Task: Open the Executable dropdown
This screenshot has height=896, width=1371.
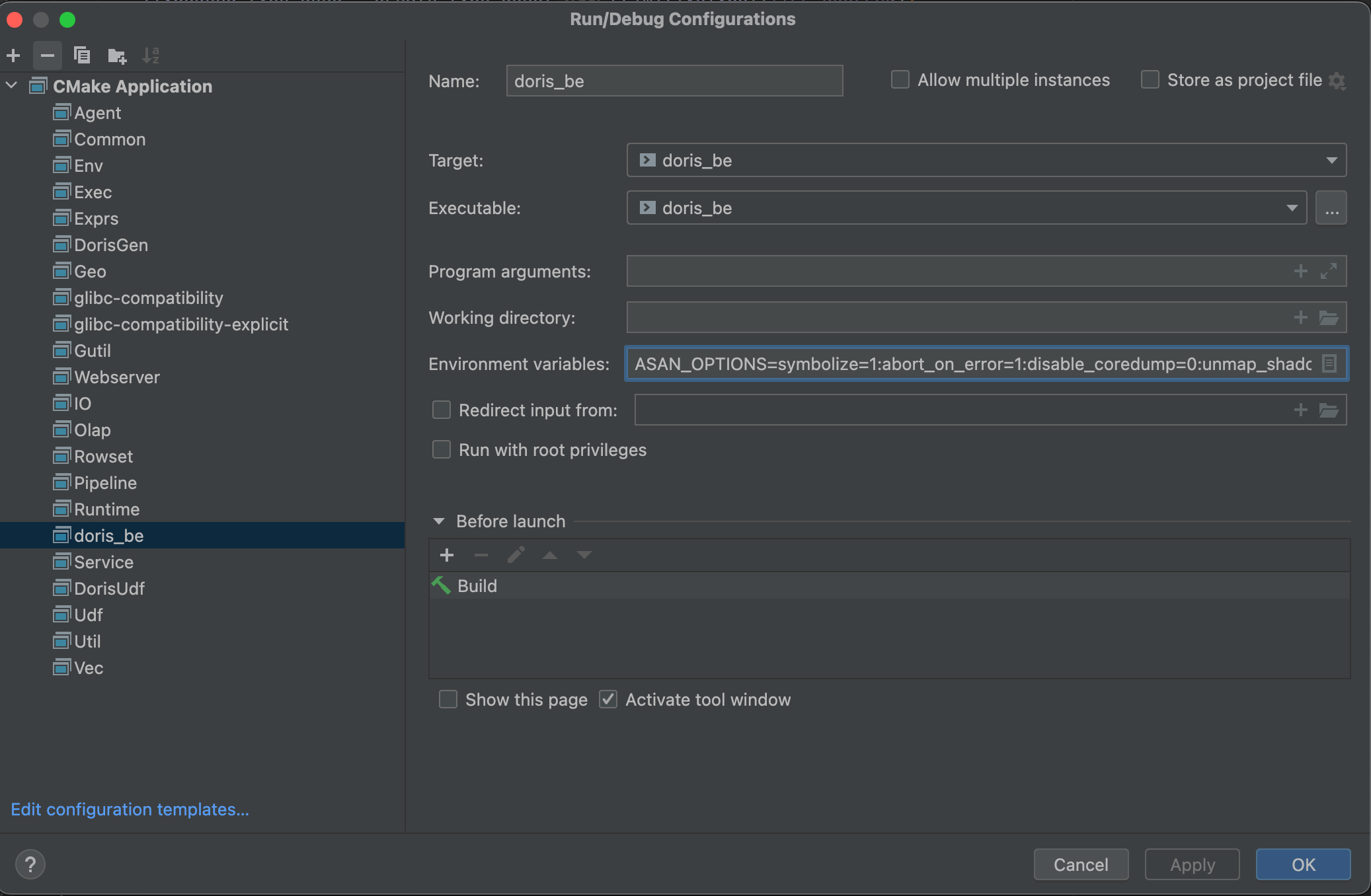Action: tap(1292, 208)
